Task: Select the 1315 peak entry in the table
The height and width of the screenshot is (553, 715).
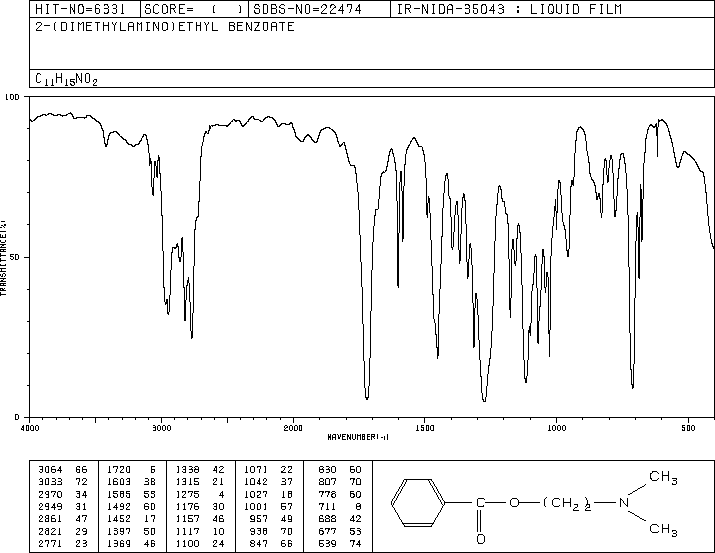Action: [200, 482]
